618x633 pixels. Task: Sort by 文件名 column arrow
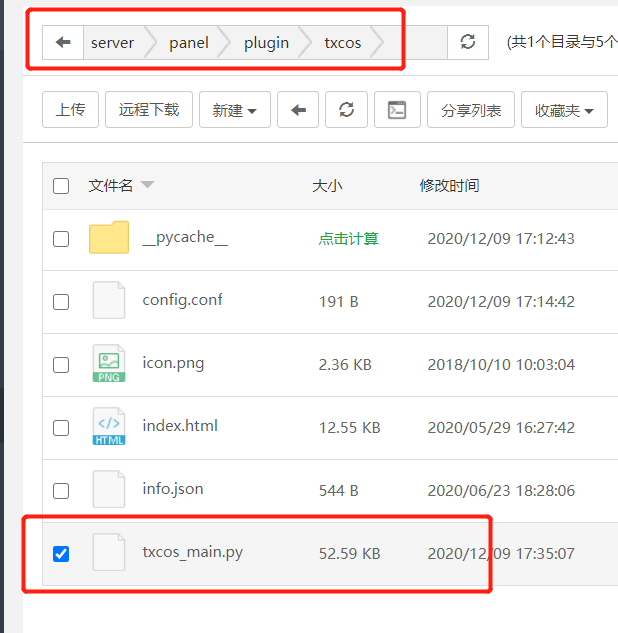coord(148,186)
